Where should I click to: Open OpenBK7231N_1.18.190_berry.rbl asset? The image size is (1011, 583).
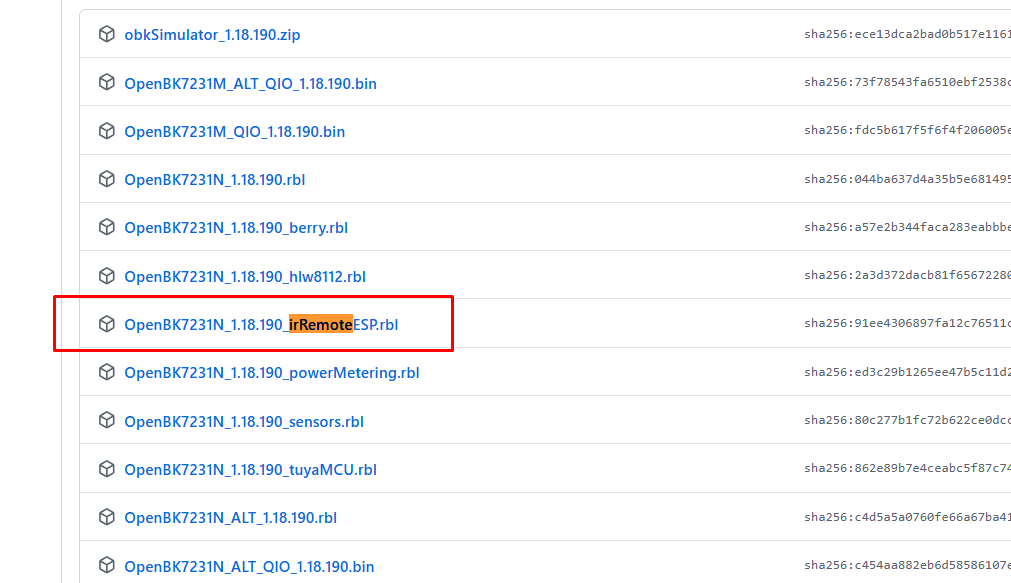coord(236,228)
